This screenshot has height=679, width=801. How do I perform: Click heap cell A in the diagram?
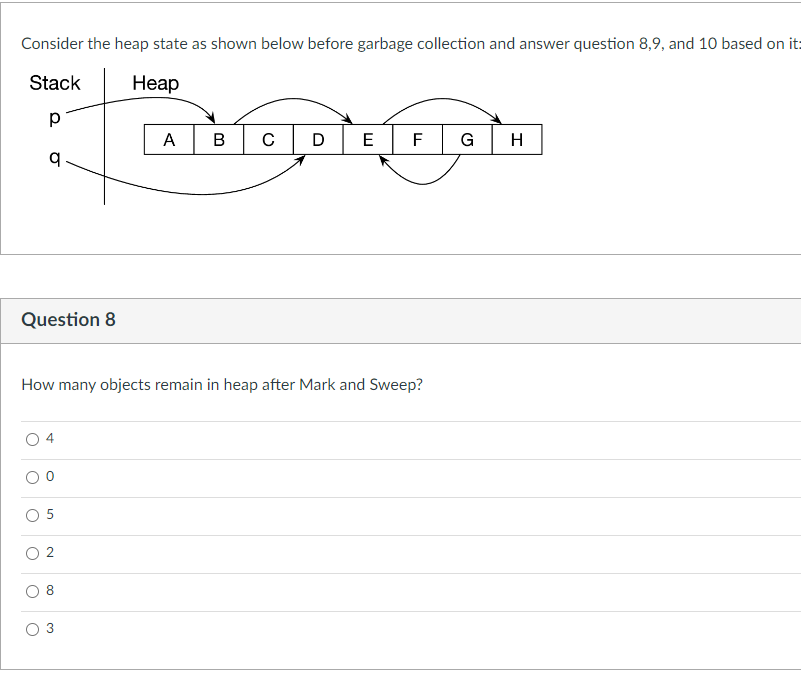click(x=169, y=139)
